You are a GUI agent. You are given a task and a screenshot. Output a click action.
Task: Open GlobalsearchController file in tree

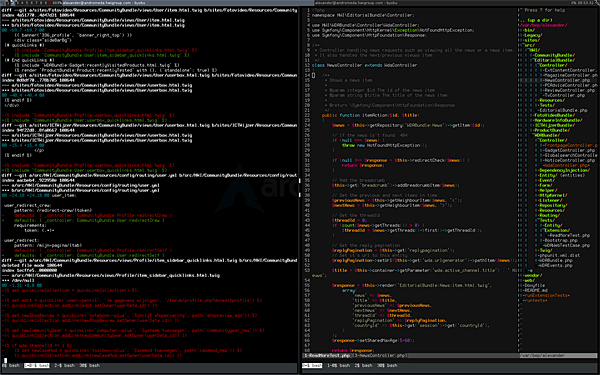coord(569,155)
